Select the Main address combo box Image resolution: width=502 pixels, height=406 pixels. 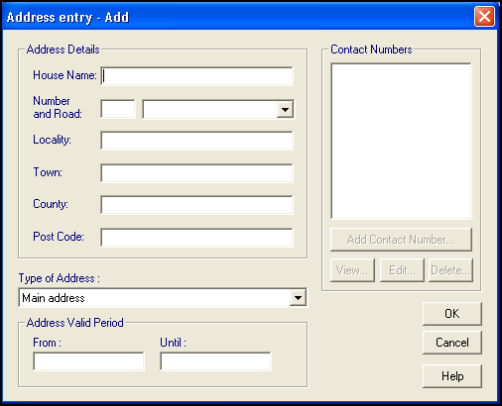[163, 298]
